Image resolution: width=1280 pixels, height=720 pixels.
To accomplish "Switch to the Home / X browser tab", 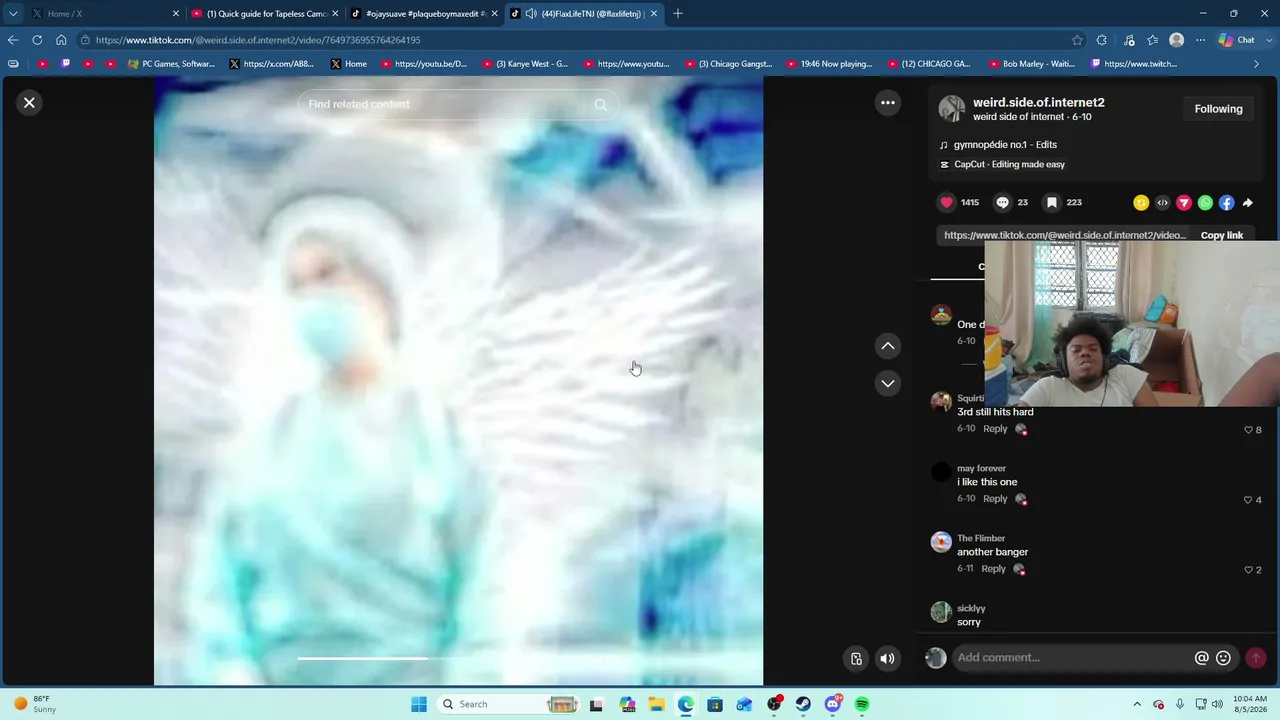I will [105, 13].
